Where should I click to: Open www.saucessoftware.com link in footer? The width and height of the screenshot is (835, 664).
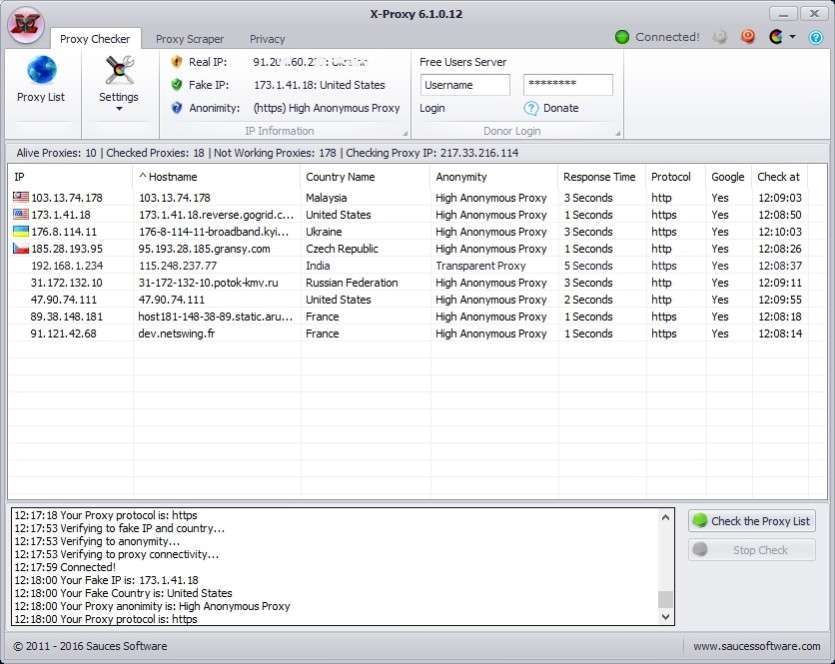(757, 646)
